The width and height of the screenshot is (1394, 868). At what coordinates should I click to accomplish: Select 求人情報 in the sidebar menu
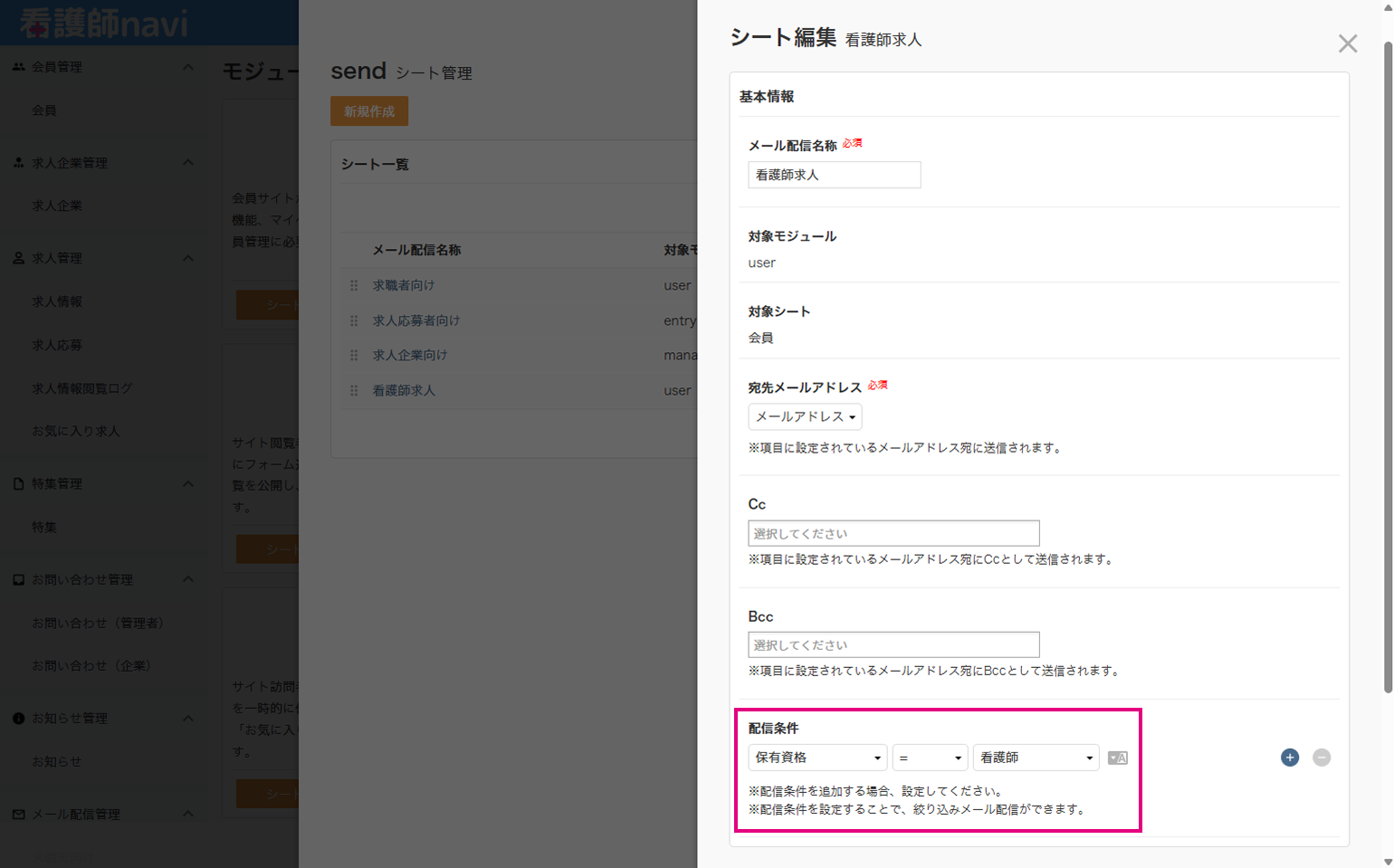pos(59,300)
